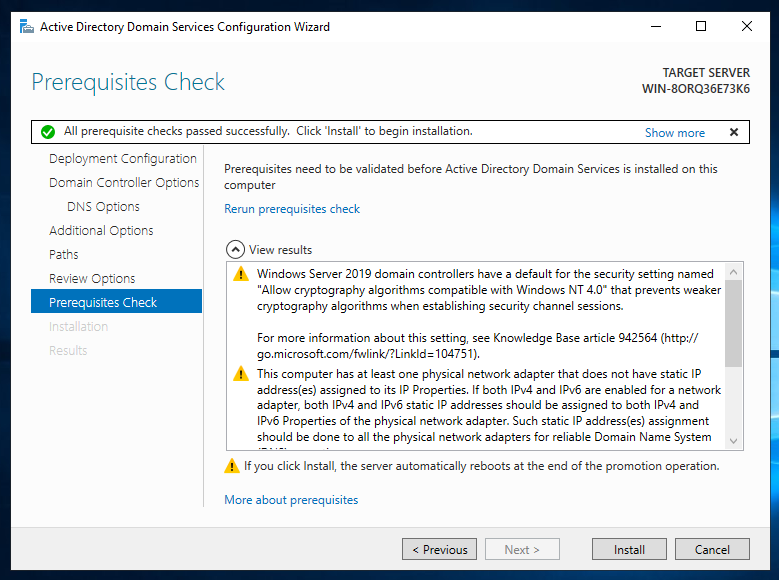This screenshot has width=779, height=580.
Task: Go to Additional Options step
Action: pos(101,231)
